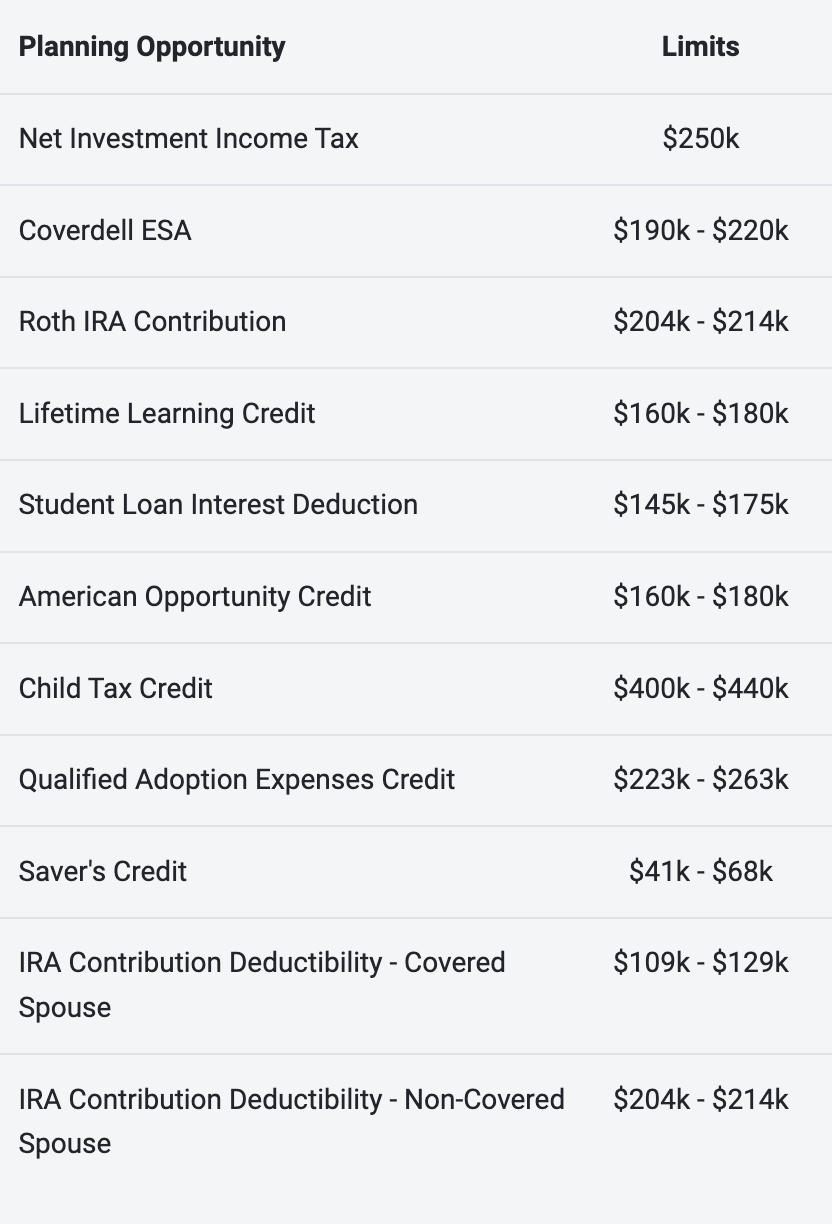Viewport: 832px width, 1224px height.
Task: Select IRA Deductibility Covered Spouse row
Action: [416, 986]
